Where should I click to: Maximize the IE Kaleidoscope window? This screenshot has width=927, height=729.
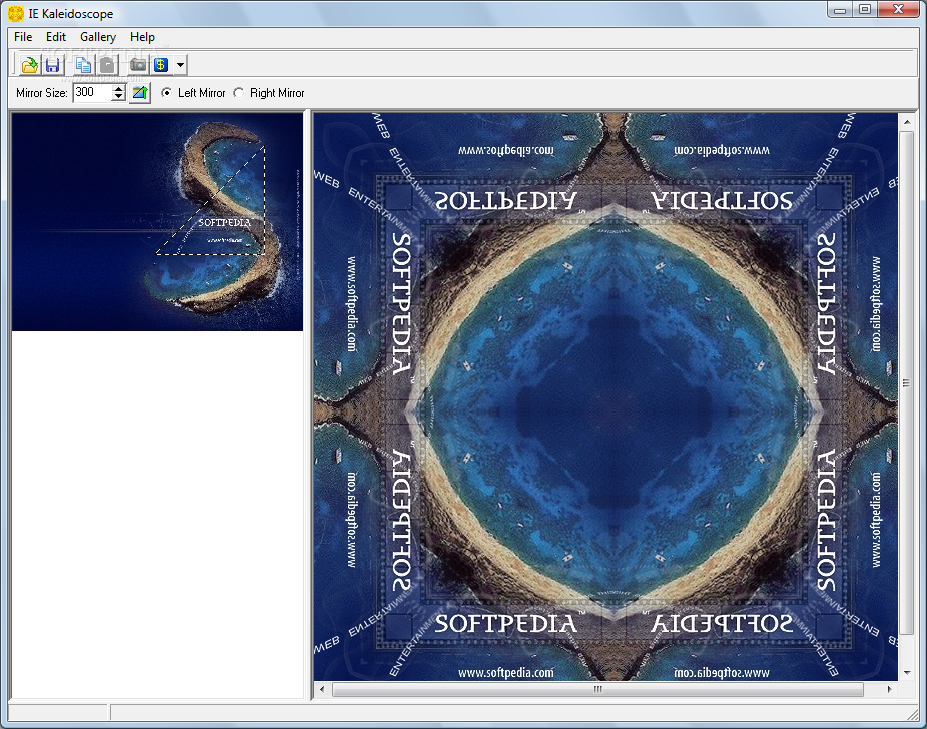[865, 9]
